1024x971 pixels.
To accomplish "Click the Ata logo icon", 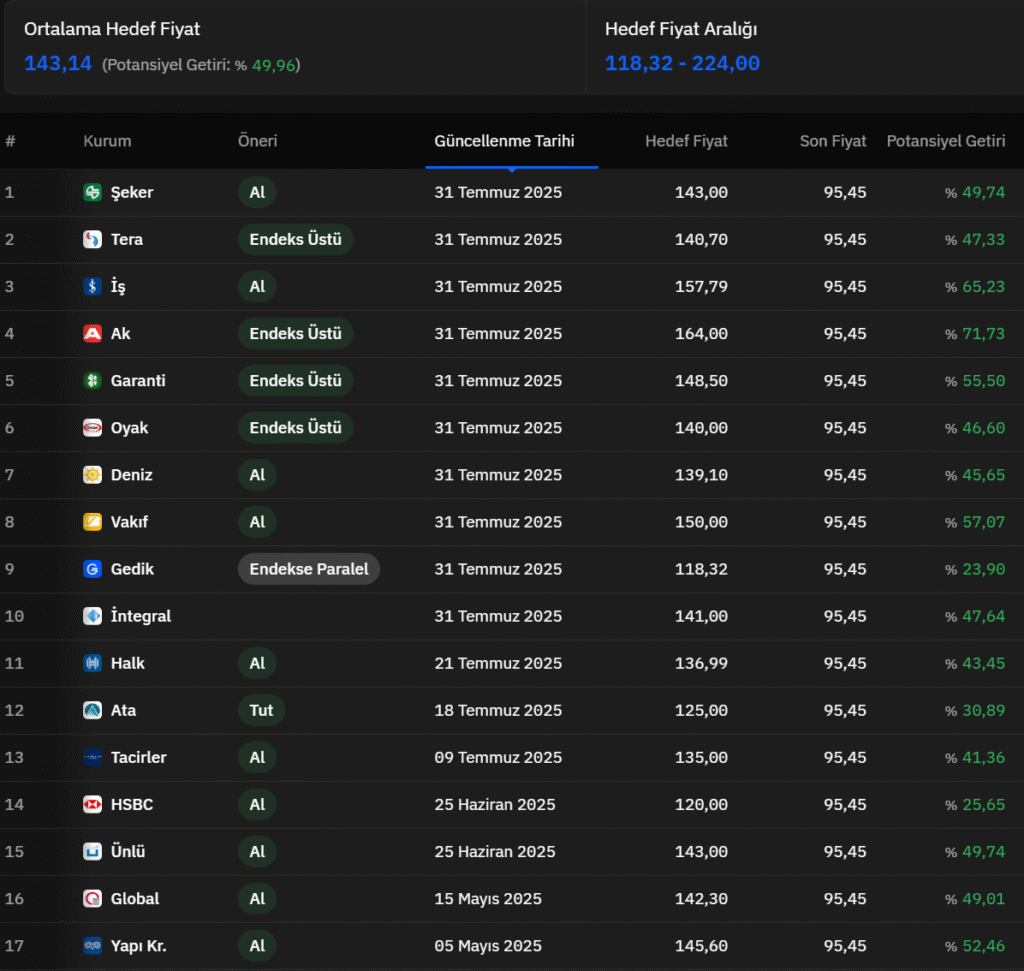I will [x=93, y=710].
